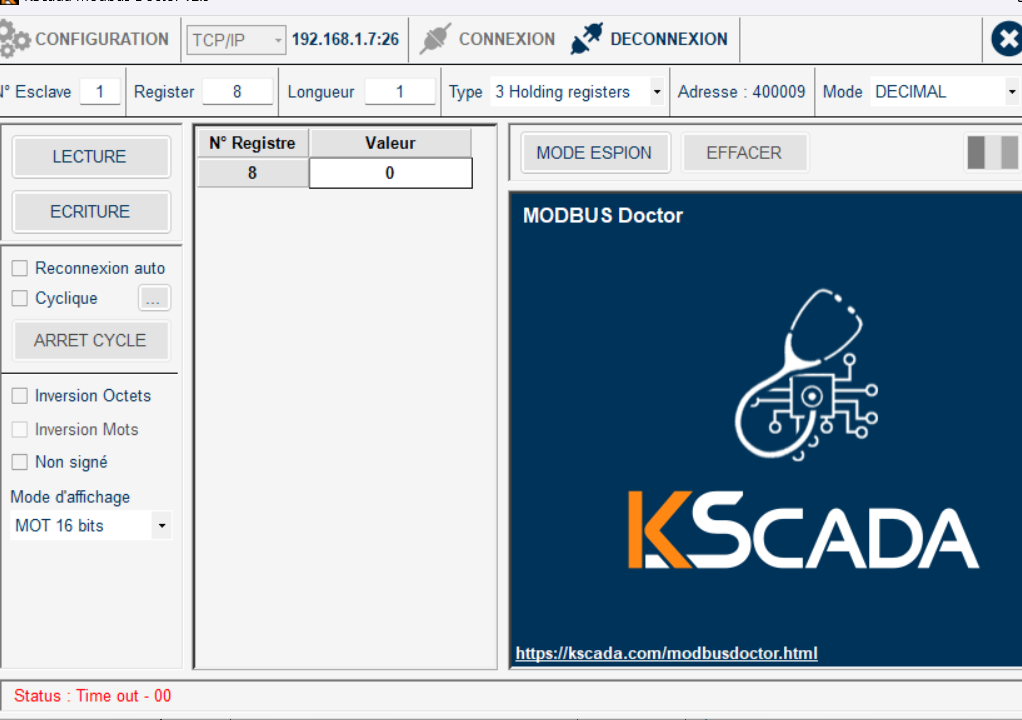1022x720 pixels.
Task: Click the CONFIGURATION toolbar label
Action: click(x=102, y=39)
